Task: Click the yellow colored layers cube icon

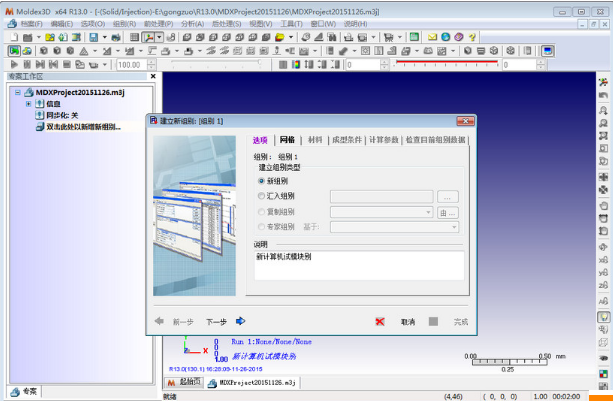Action: (280, 37)
